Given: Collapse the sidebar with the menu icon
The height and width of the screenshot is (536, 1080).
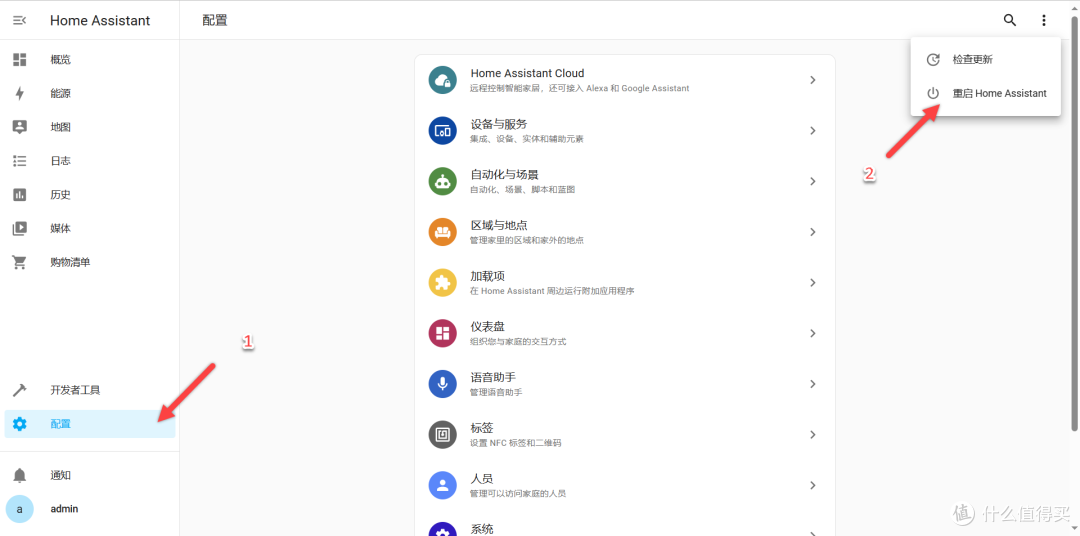Looking at the screenshot, I should pyautogui.click(x=19, y=21).
